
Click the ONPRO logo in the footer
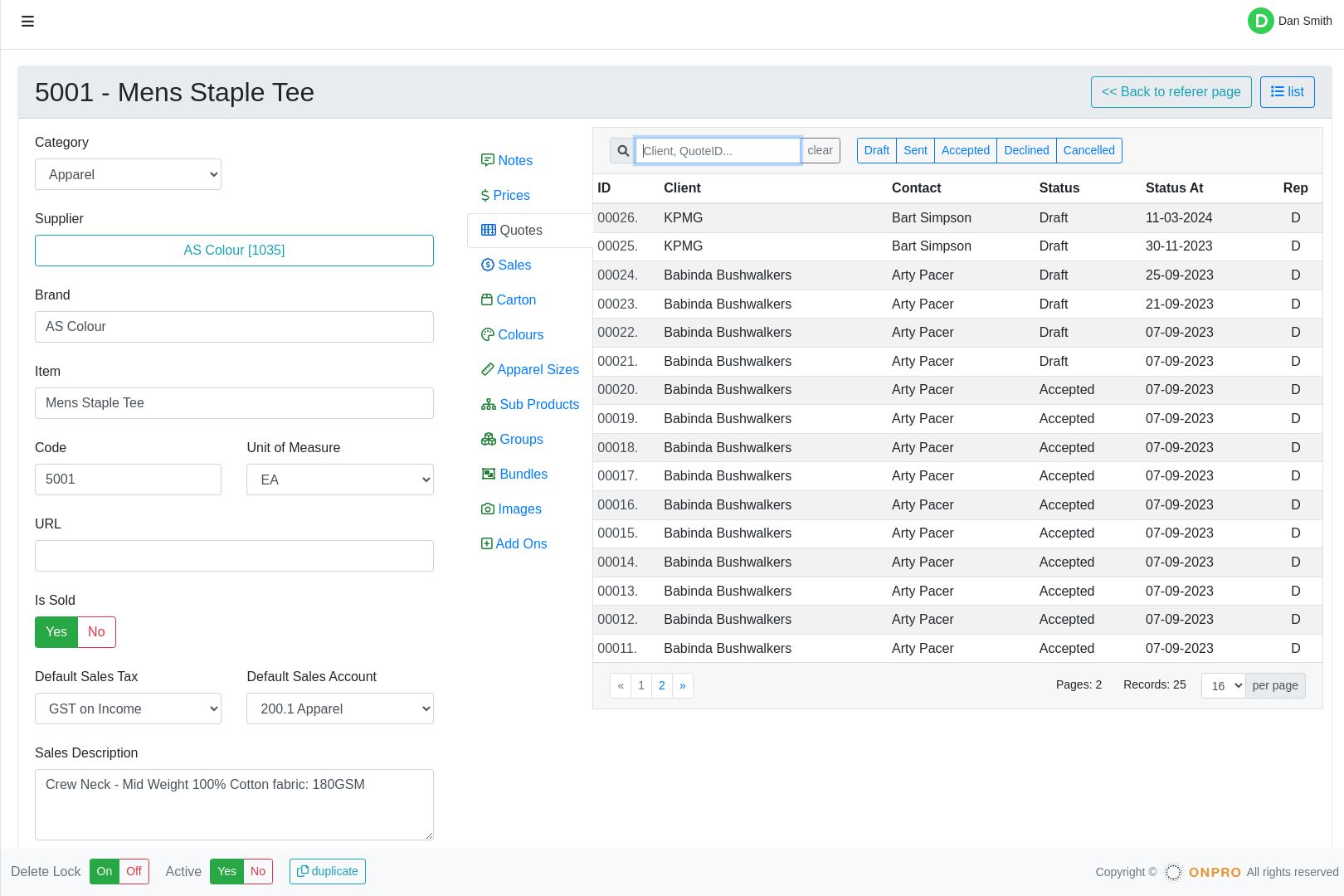pyautogui.click(x=1203, y=872)
